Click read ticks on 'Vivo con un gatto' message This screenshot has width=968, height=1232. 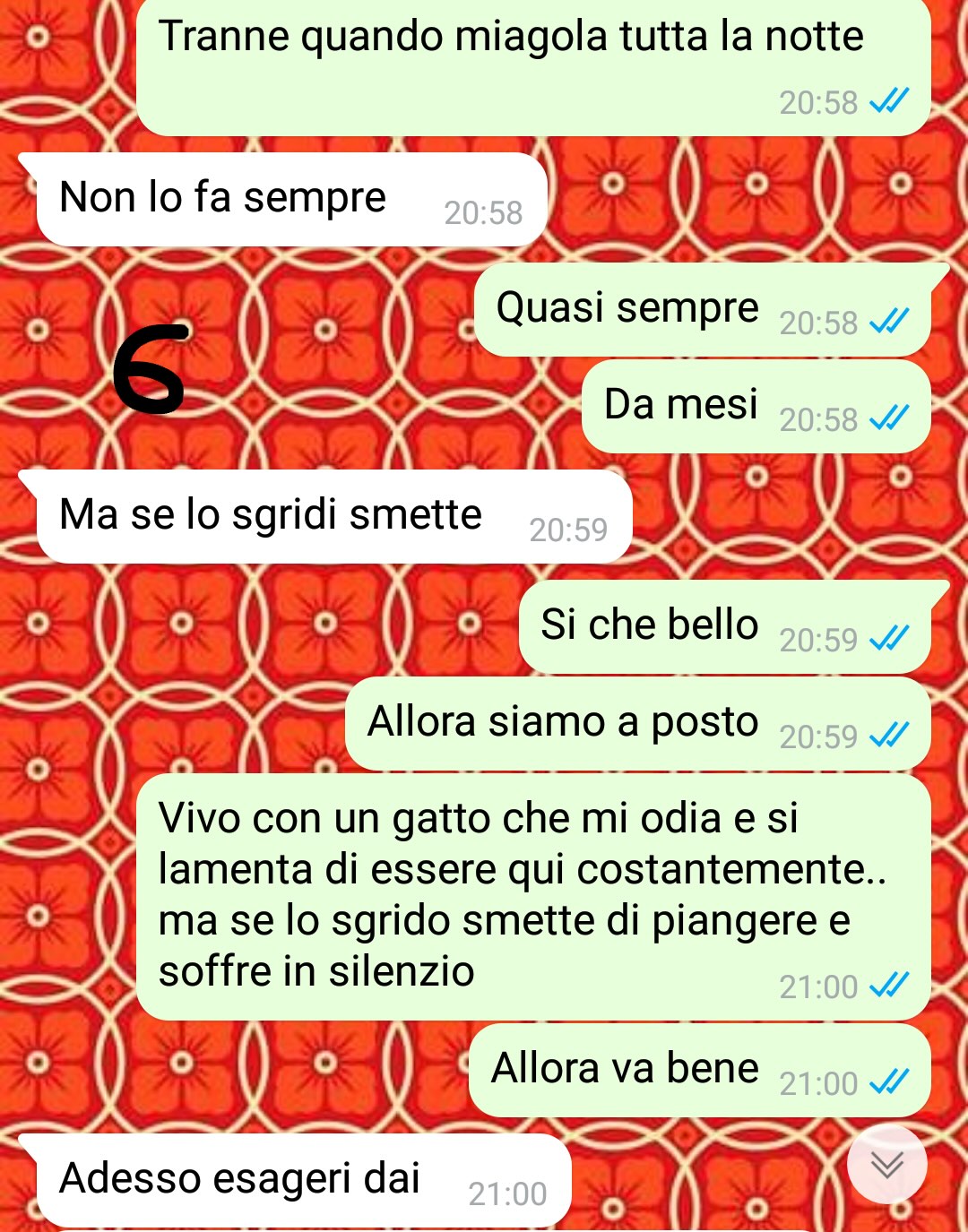tap(889, 986)
